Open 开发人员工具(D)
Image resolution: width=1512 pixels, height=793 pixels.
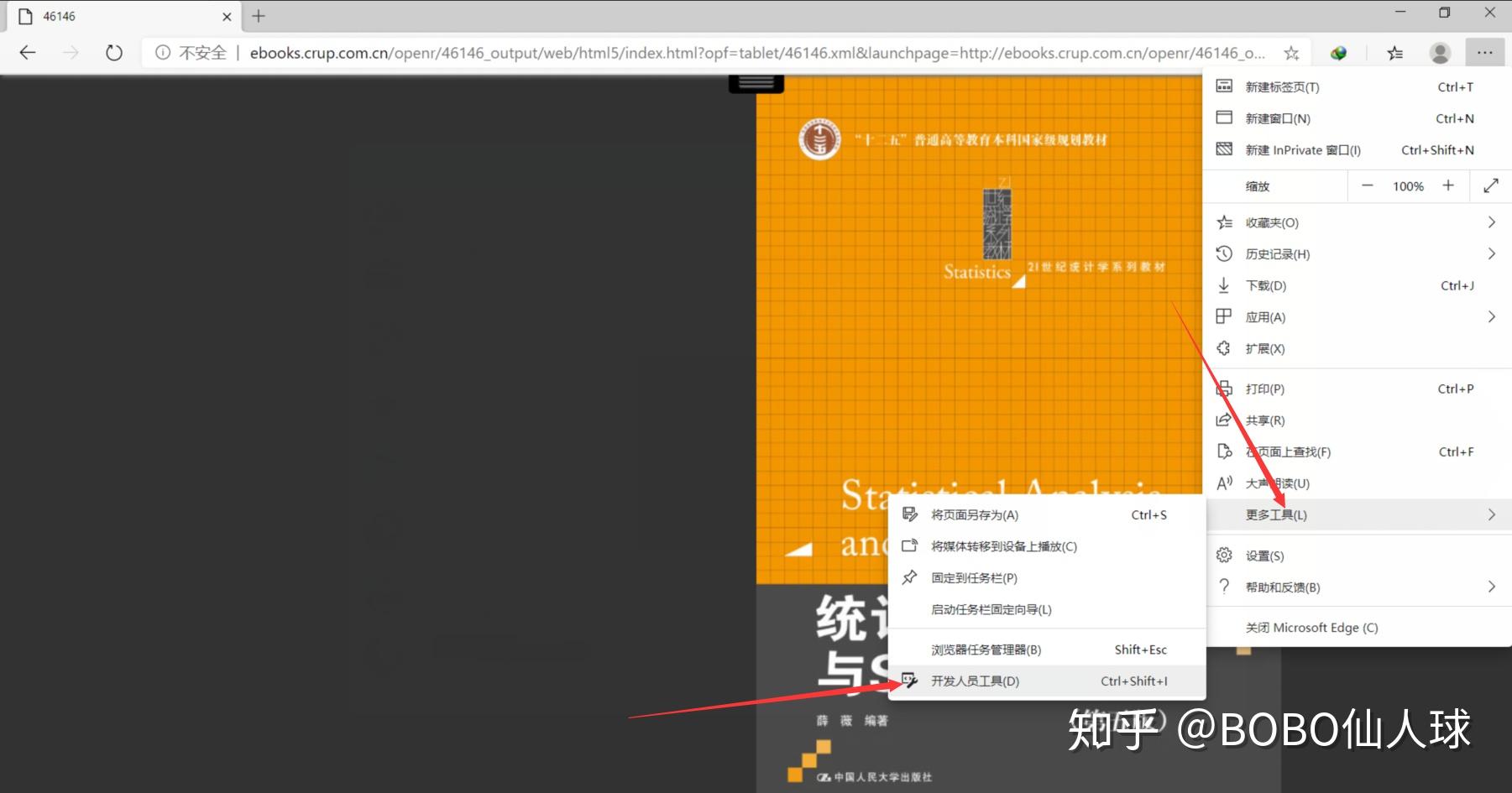coord(1047,681)
